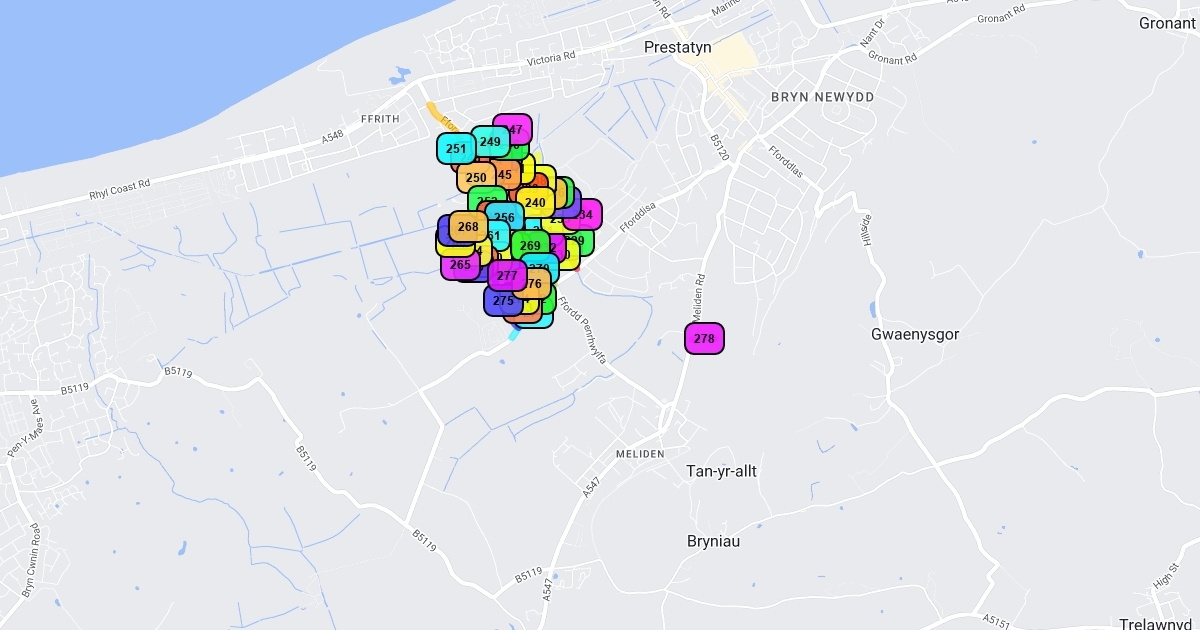
Task: Open the magenta marker numbered 265
Action: coord(460,265)
